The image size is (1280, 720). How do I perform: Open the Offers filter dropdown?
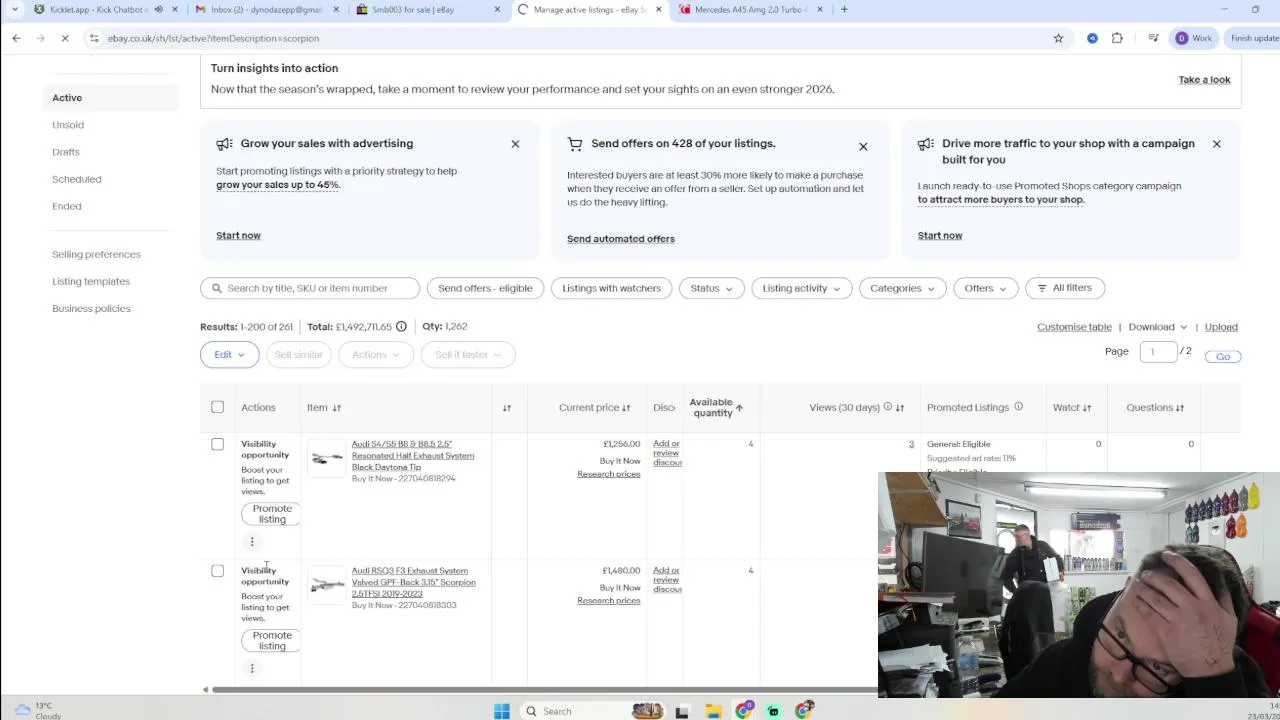(x=985, y=288)
